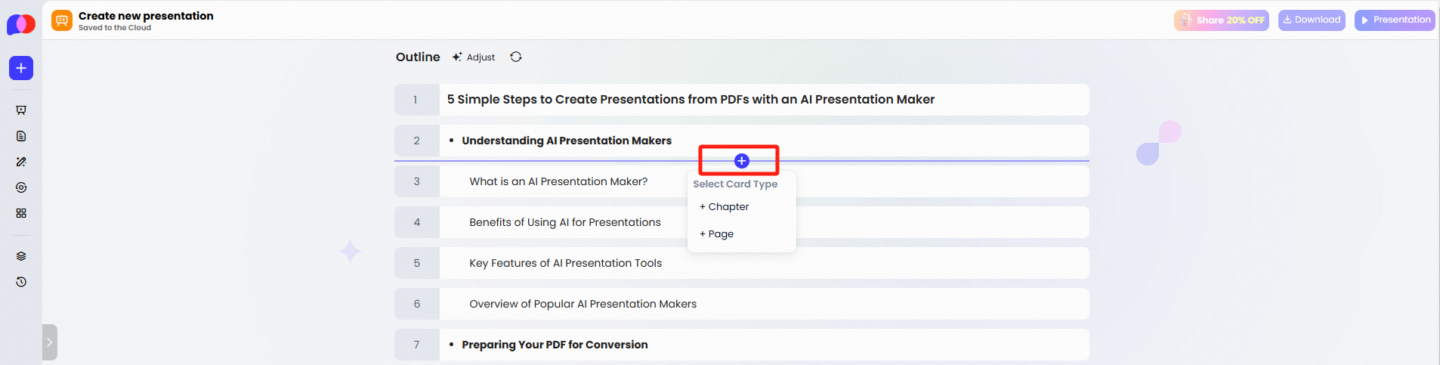Open the history clock icon in sidebar
The image size is (1440, 365).
pyautogui.click(x=21, y=282)
